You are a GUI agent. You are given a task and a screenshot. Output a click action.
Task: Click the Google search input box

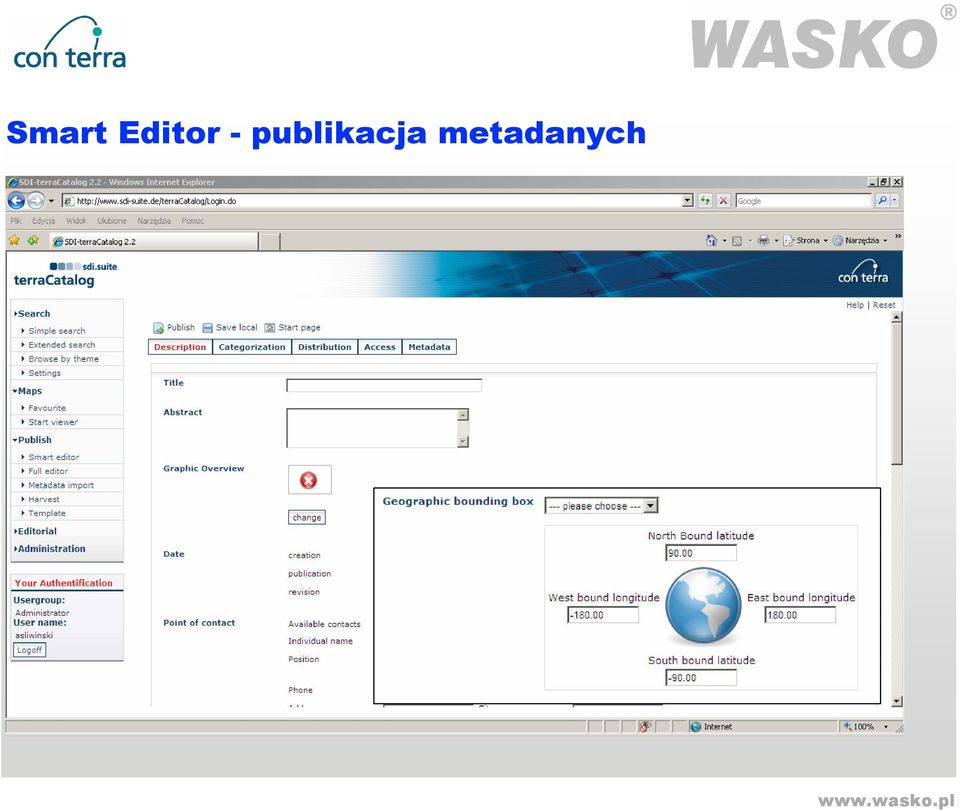click(x=803, y=200)
